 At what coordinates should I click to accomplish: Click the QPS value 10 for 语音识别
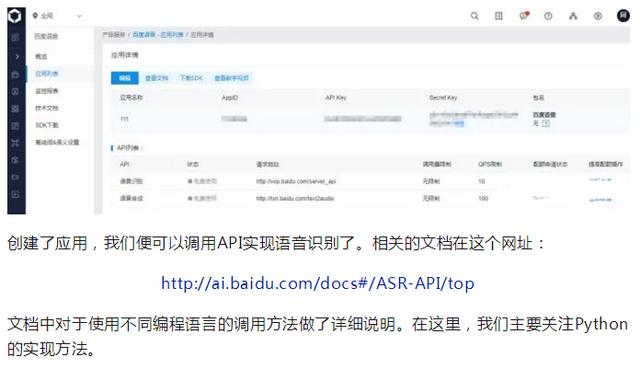click(x=482, y=181)
